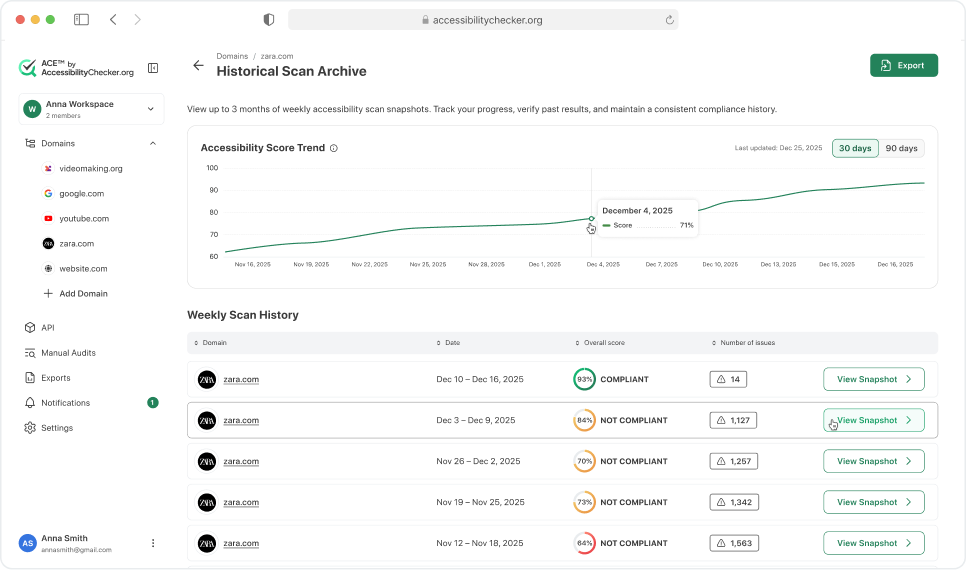Toggle the Safari sidebar button
Viewport: 966px width, 570px height.
coord(81,20)
